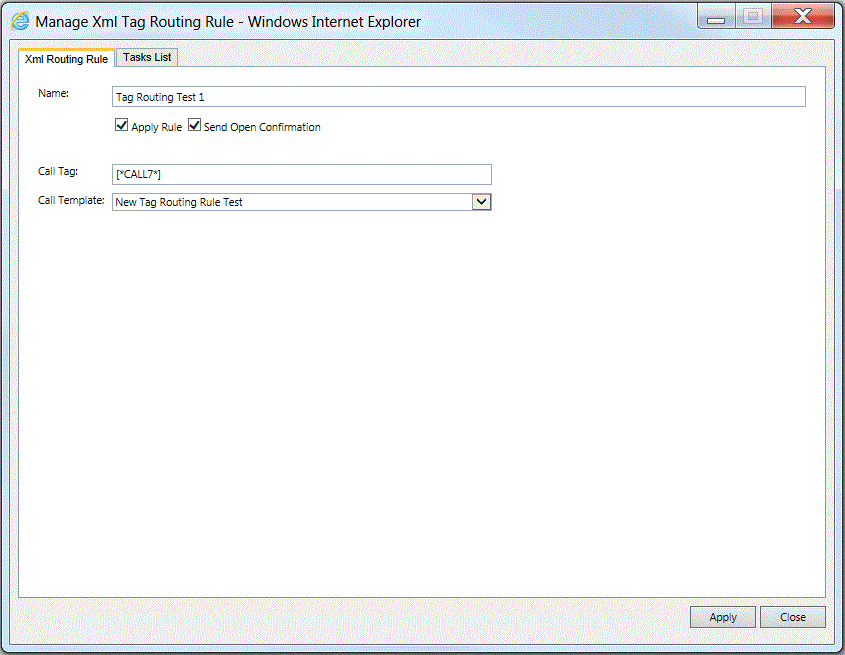Click the minimize icon in the title bar
This screenshot has height=655, width=845.
715,15
